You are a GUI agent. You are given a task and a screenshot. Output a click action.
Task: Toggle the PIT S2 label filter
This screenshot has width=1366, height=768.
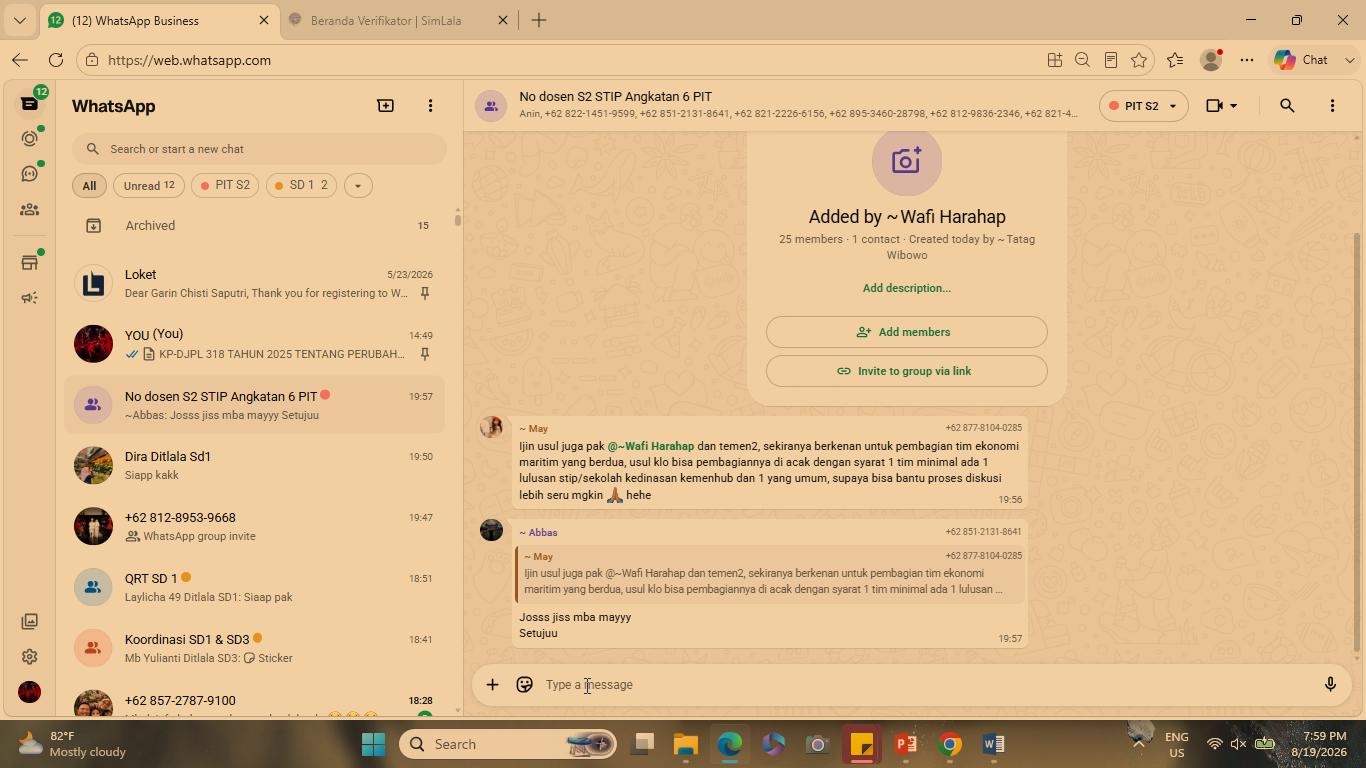(225, 185)
